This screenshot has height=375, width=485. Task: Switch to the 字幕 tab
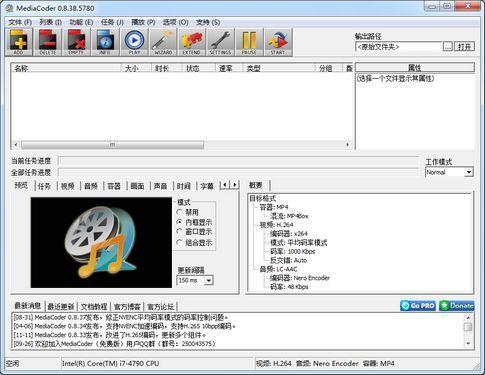207,186
